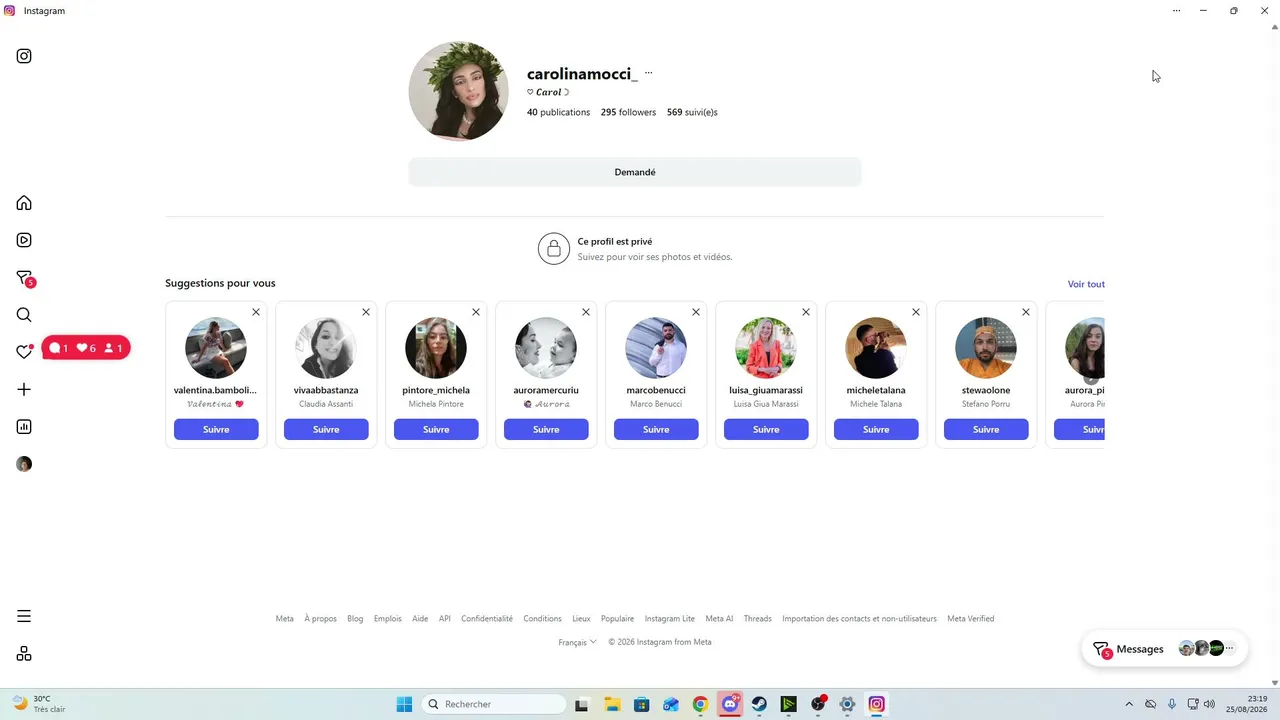Screen dimensions: 1280x720
Task: Open the Instagram Lite footer link
Action: 670,619
